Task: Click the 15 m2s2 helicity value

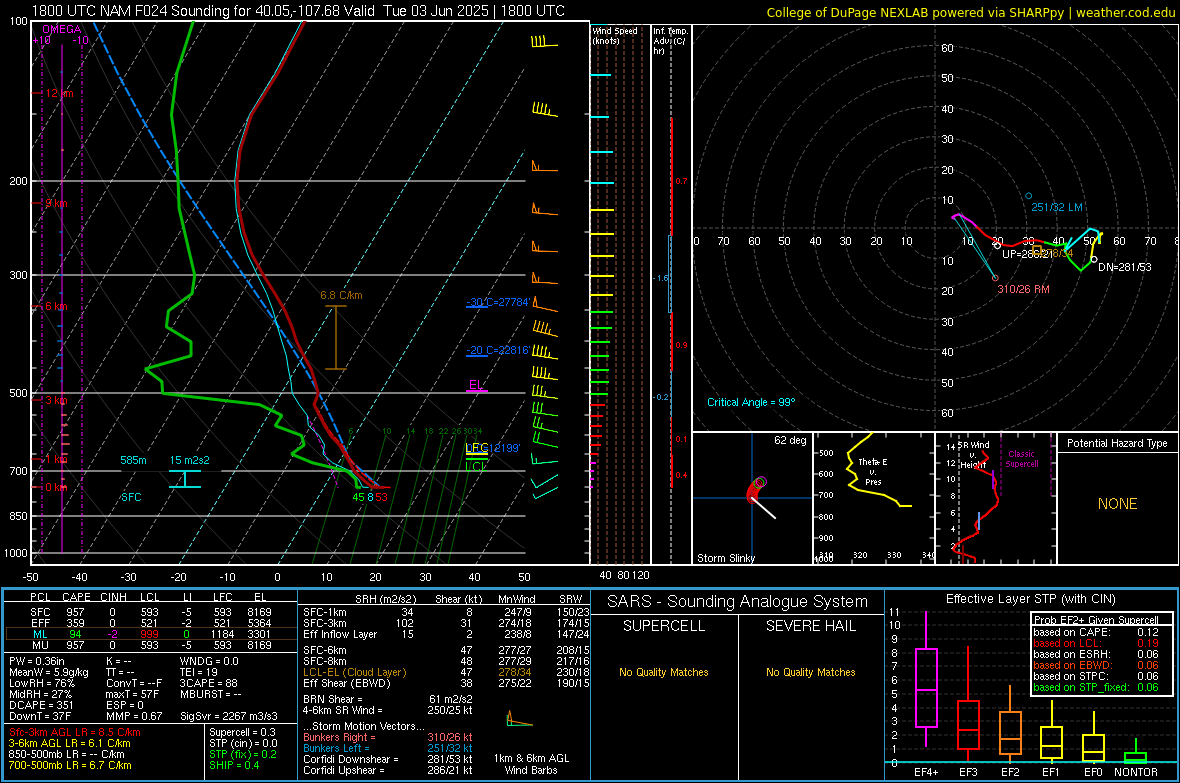Action: (x=190, y=460)
